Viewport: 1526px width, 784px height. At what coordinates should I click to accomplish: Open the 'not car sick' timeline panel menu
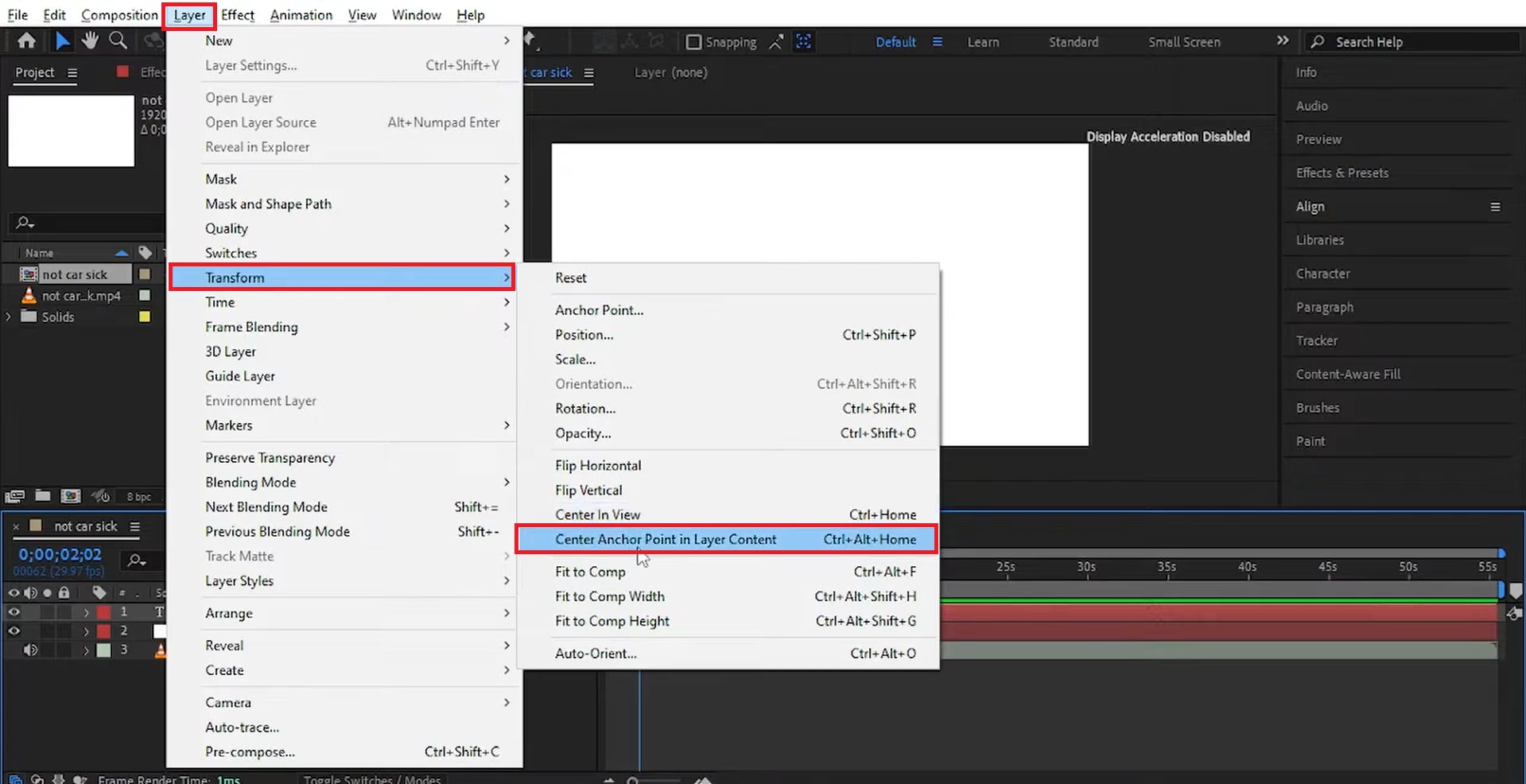click(x=136, y=526)
